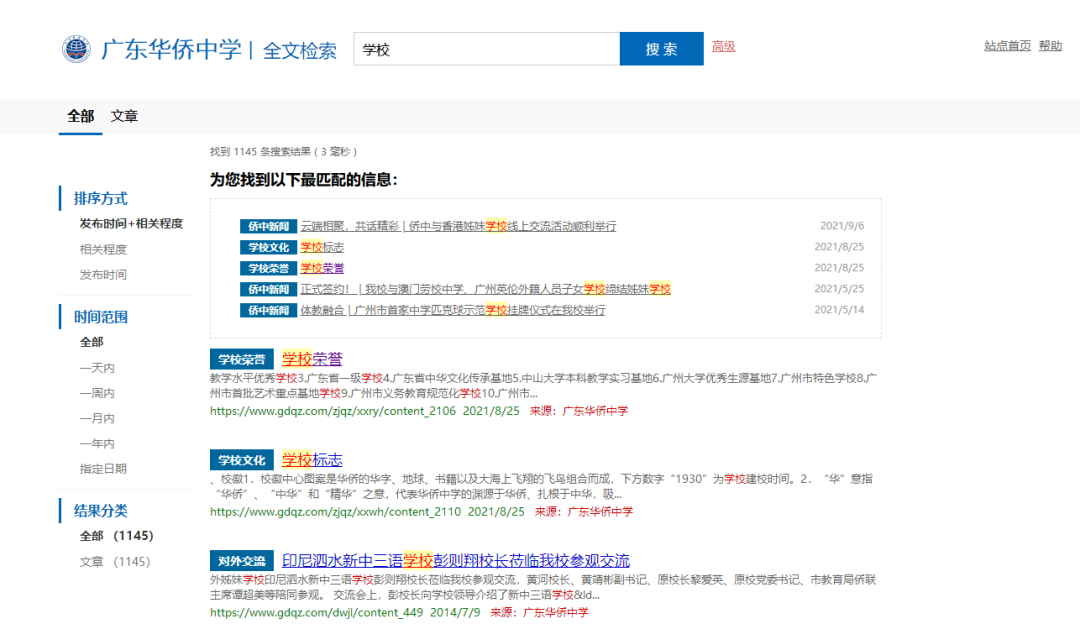Select 发布时间+相关程度 sort option
1080x624 pixels.
131,224
